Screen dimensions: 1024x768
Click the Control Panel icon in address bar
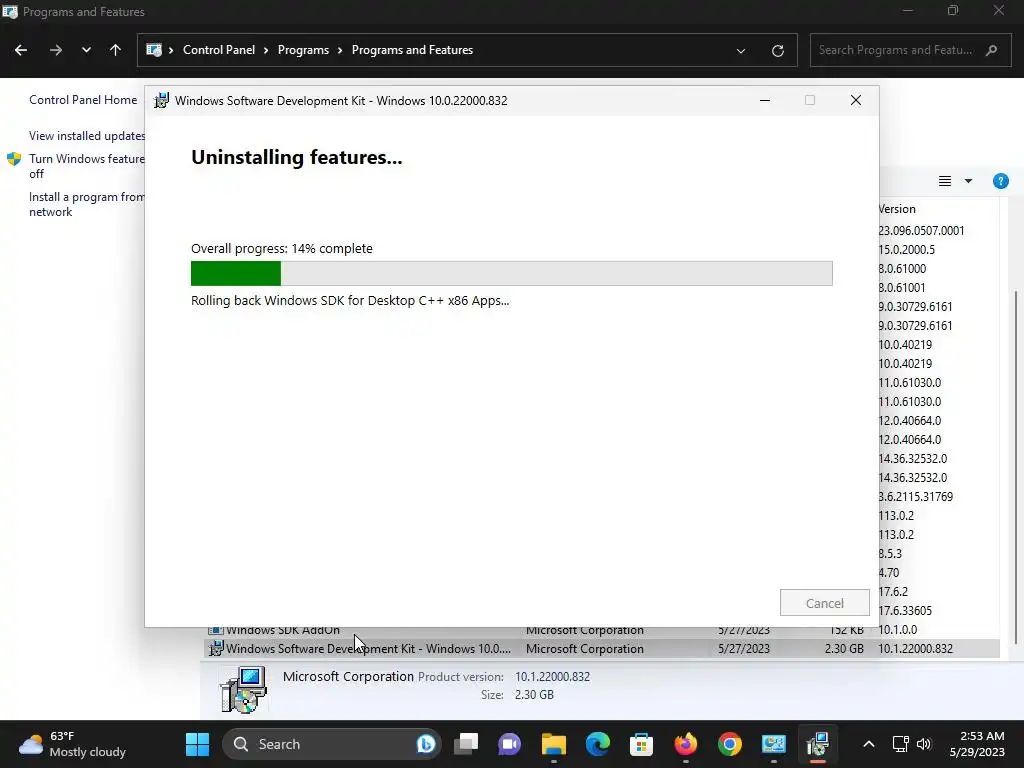pos(154,50)
